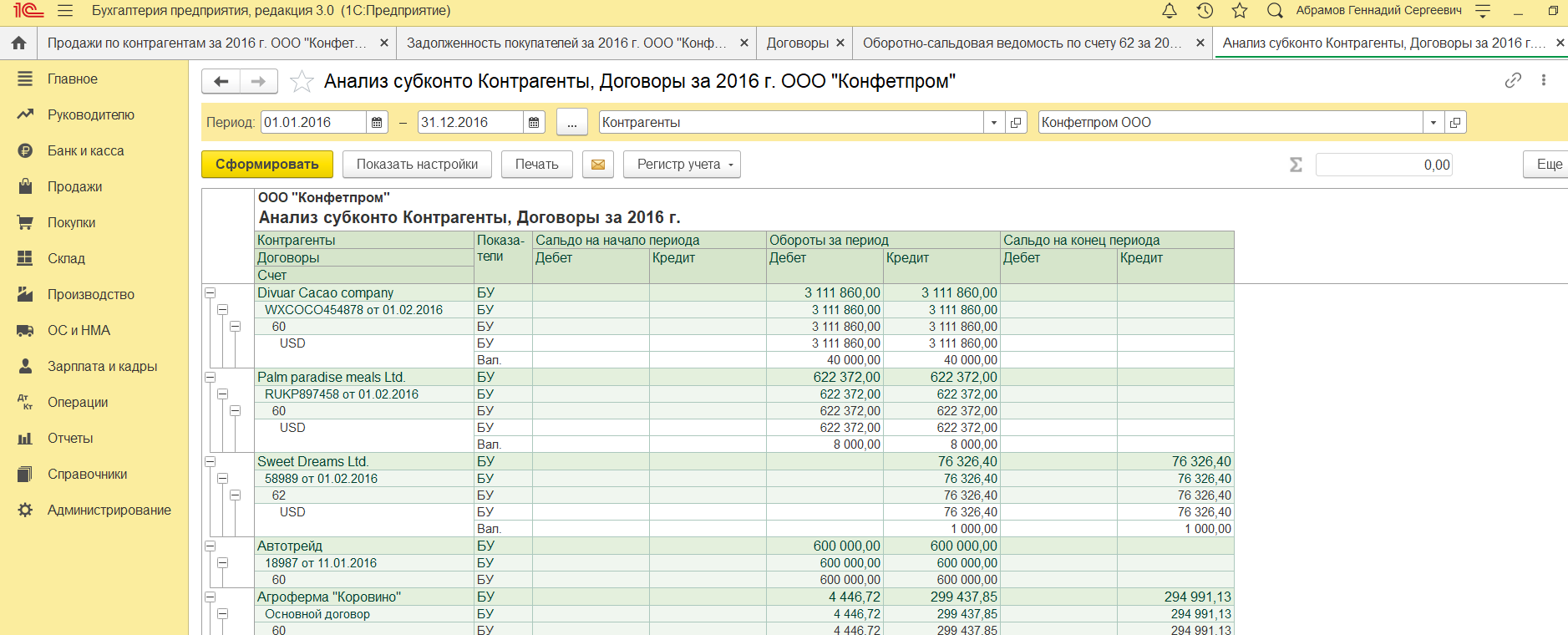1568x635 pixels.
Task: Switch to the Договоры tab
Action: point(797,43)
